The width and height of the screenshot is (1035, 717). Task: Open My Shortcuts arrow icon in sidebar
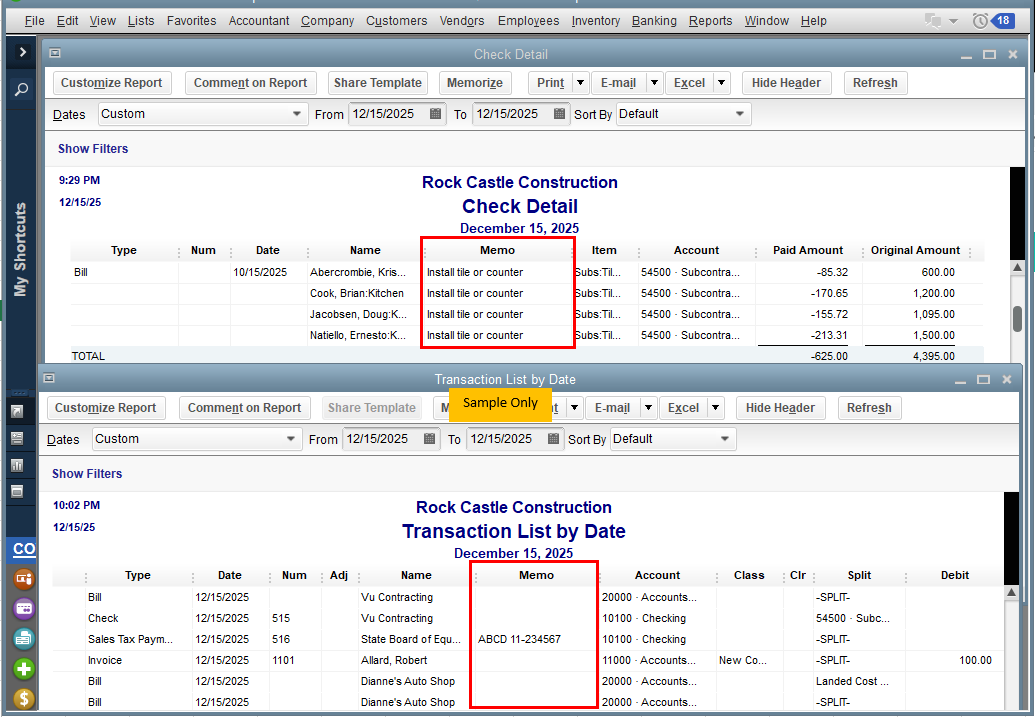pyautogui.click(x=17, y=411)
